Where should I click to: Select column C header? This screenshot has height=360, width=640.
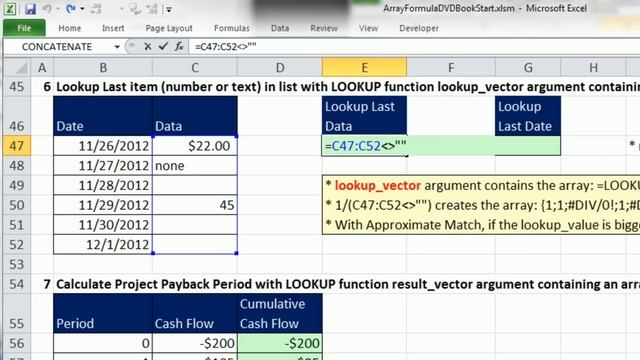point(195,67)
